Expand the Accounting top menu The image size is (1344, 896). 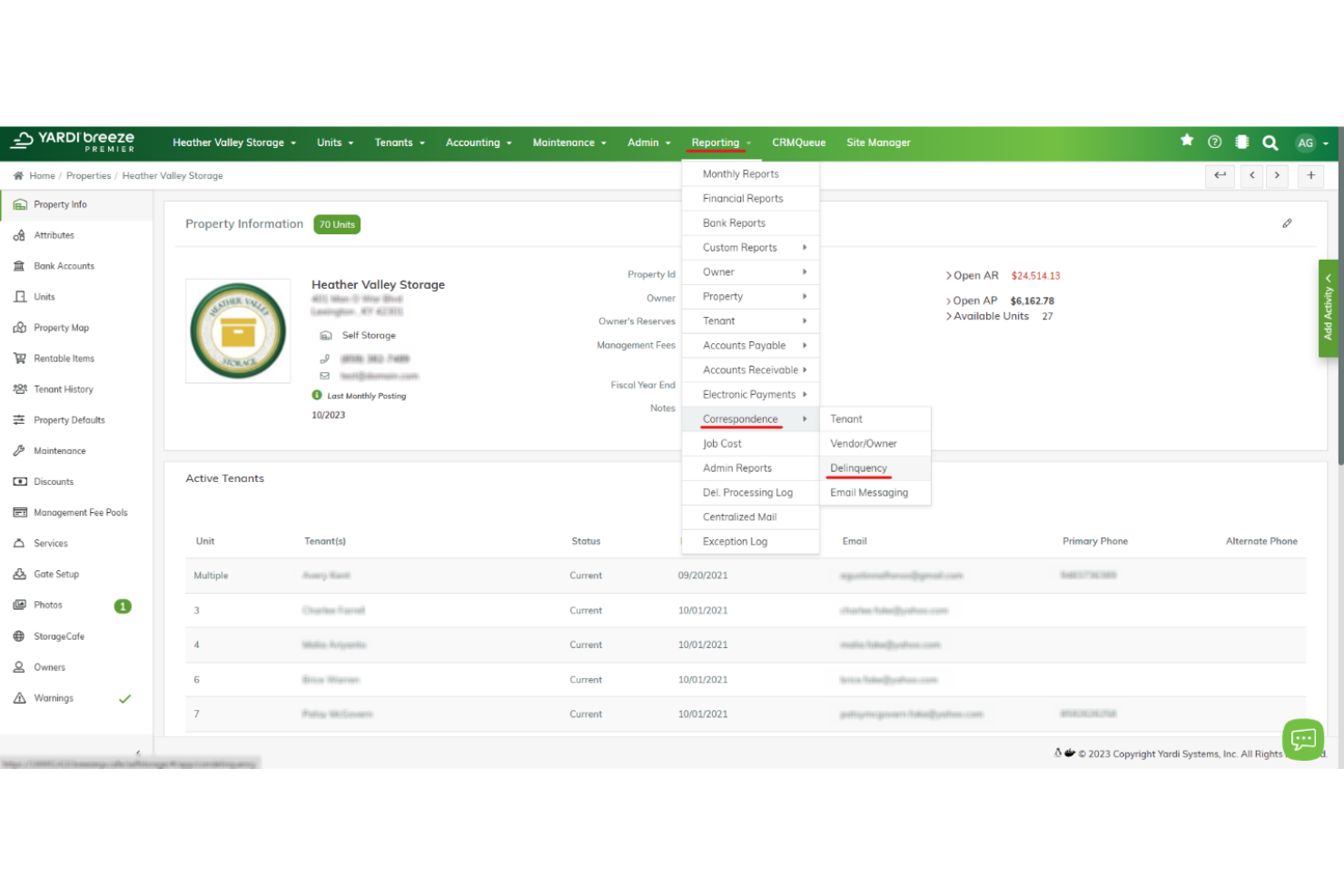pyautogui.click(x=479, y=143)
